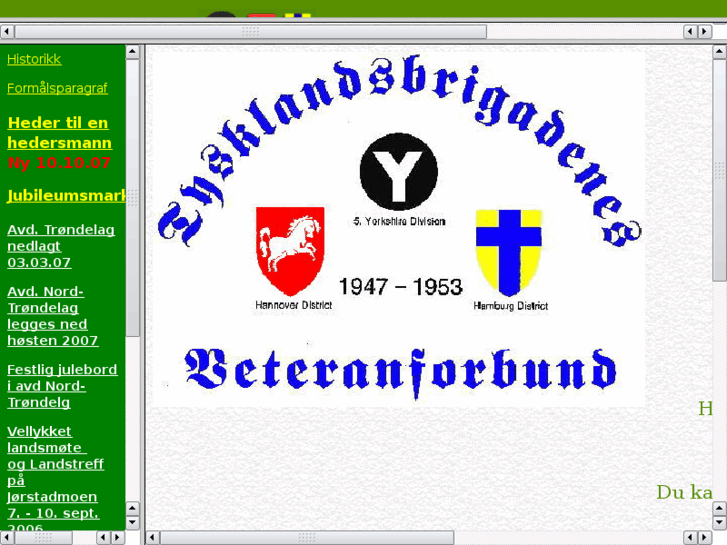This screenshot has height=545, width=727.
Task: Click top frame horizontal scroll left arrow
Action: coord(6,32)
